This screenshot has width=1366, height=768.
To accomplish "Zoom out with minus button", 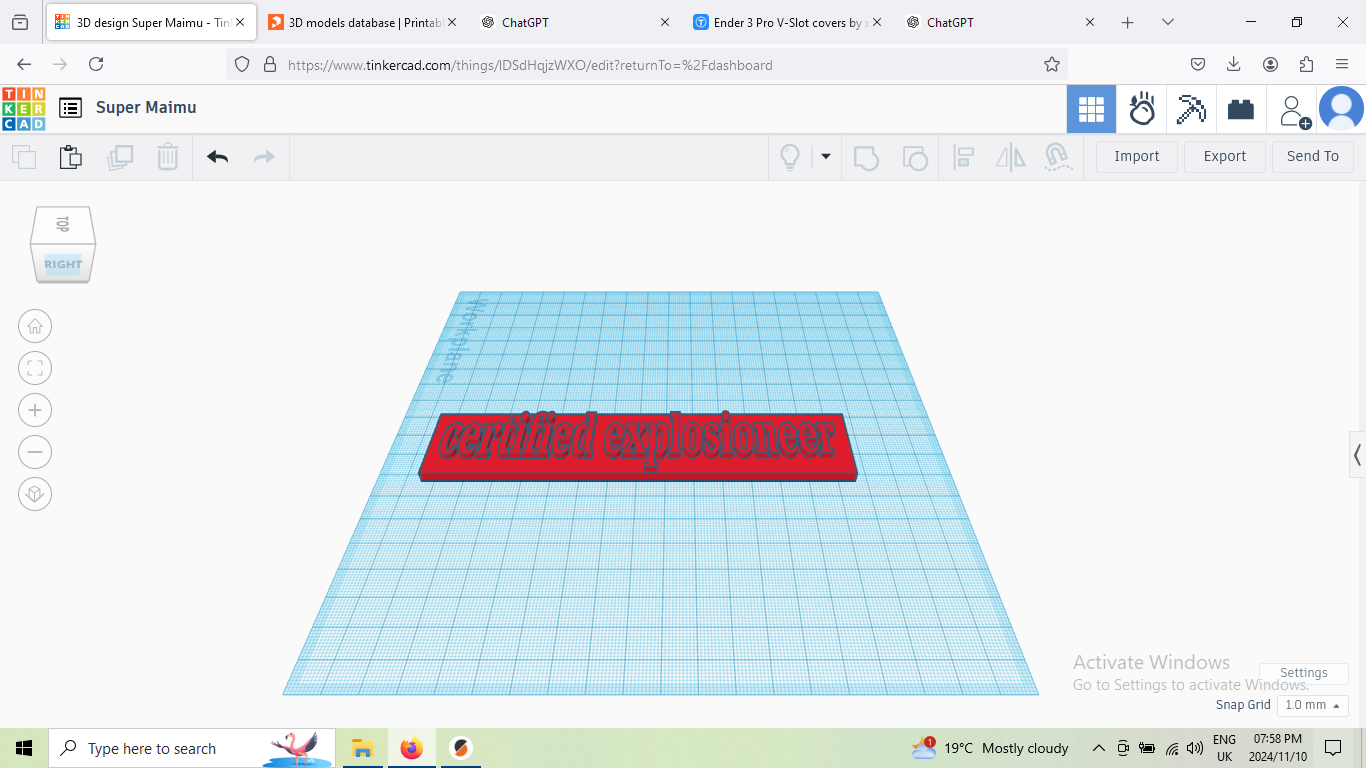I will pyautogui.click(x=35, y=452).
